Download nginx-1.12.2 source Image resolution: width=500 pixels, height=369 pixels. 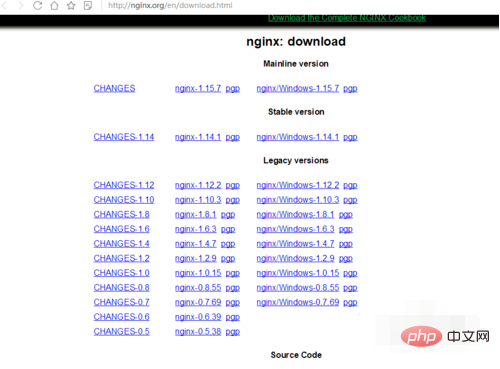point(198,185)
